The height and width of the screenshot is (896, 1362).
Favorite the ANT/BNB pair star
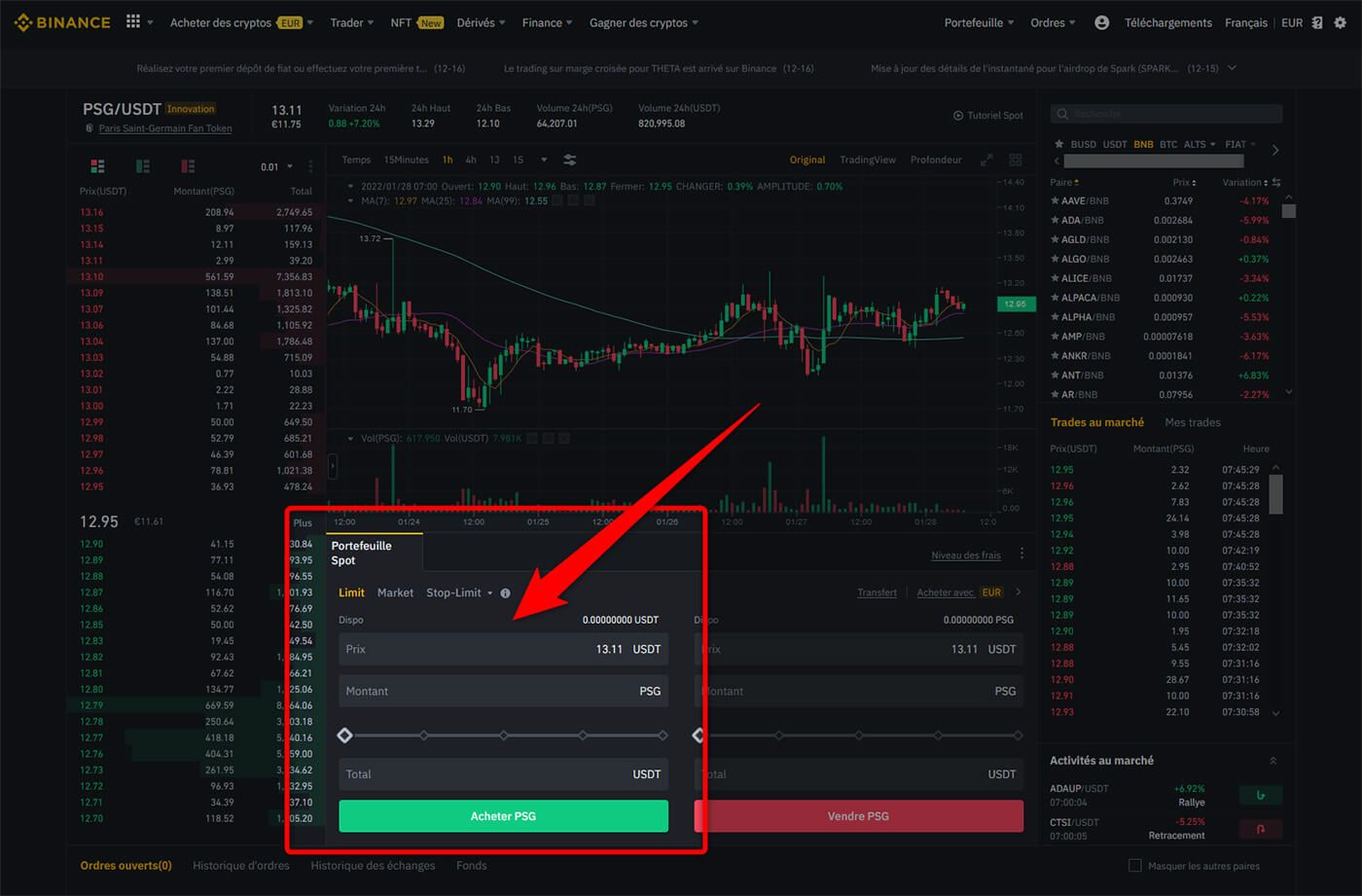click(1055, 375)
